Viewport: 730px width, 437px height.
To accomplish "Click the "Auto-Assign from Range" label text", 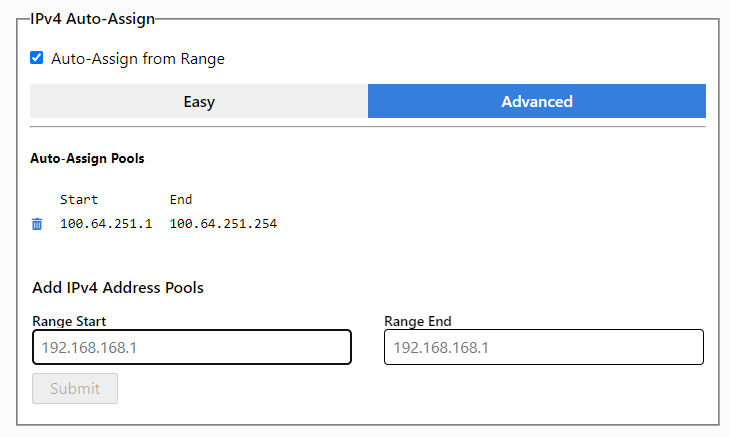I will point(137,59).
